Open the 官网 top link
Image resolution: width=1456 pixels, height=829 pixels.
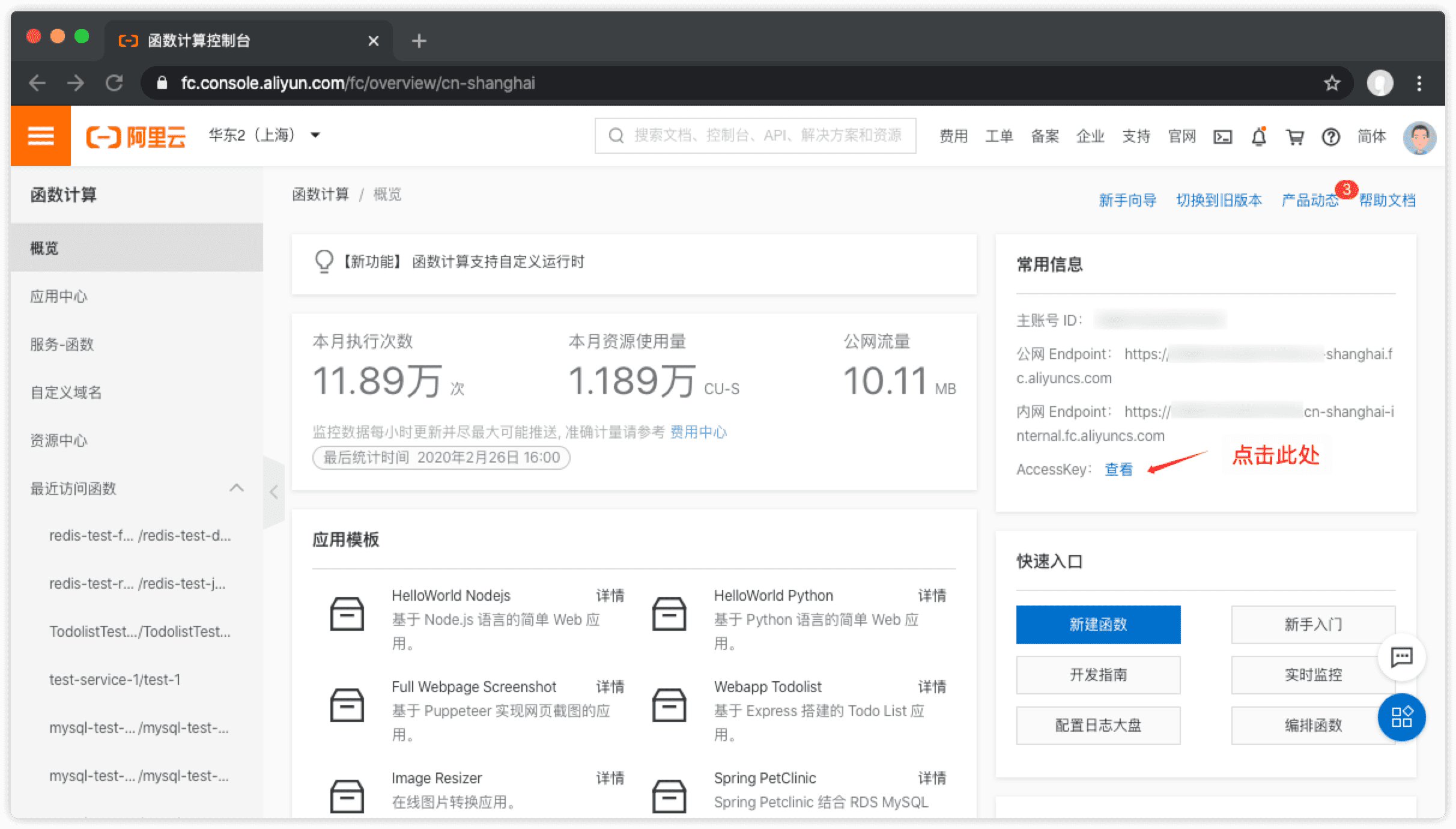point(1181,136)
